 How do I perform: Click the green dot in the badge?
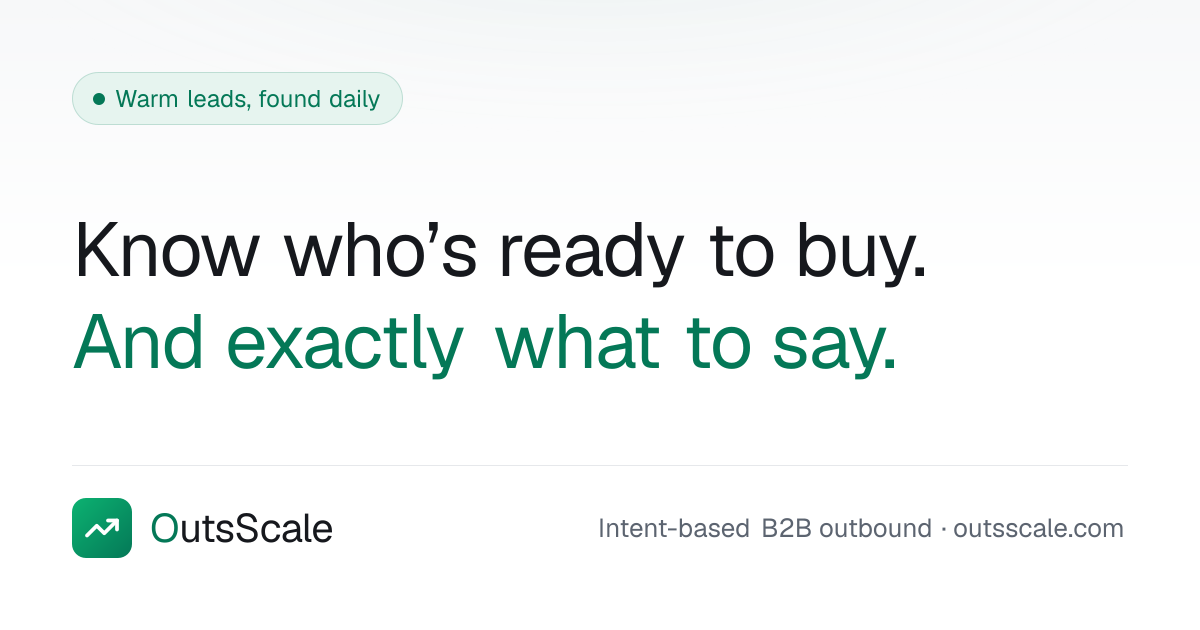(x=99, y=99)
